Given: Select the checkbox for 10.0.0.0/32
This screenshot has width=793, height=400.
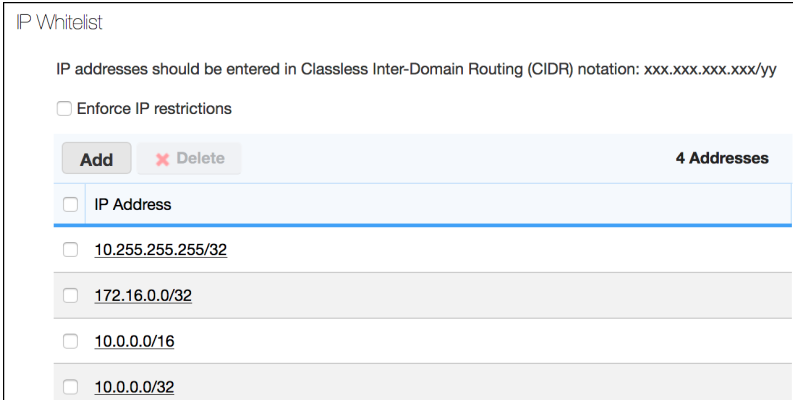Looking at the screenshot, I should [x=70, y=387].
